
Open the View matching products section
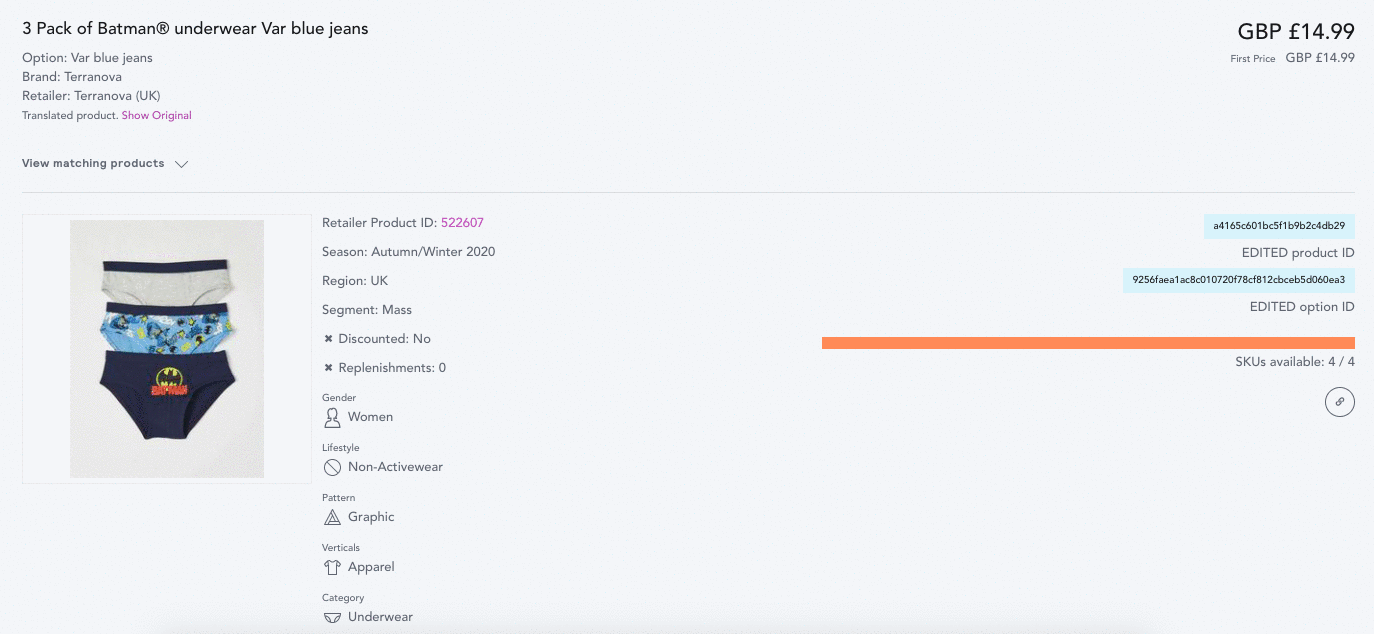coord(105,163)
